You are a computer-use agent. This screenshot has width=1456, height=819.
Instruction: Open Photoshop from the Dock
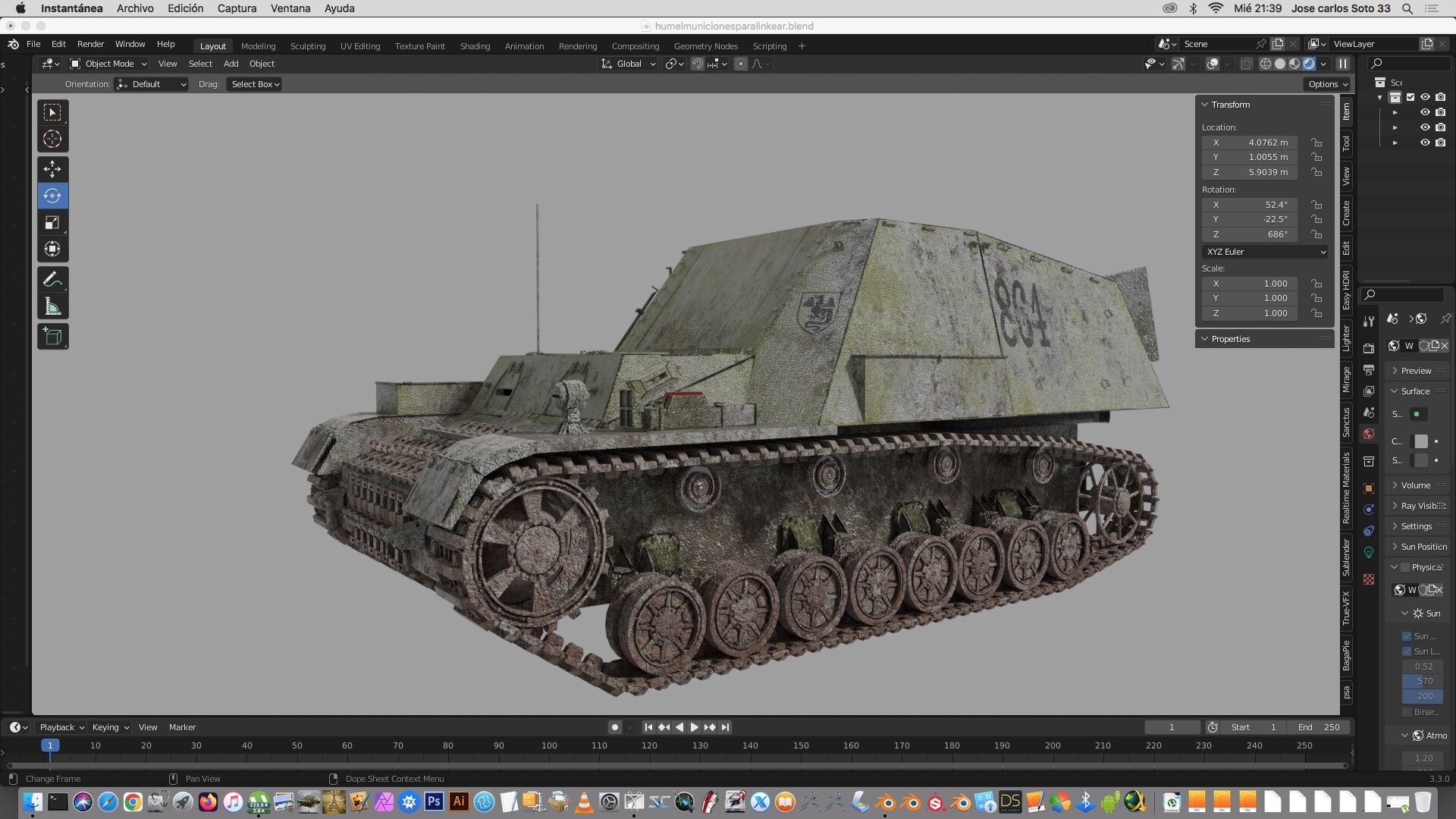pos(434,802)
